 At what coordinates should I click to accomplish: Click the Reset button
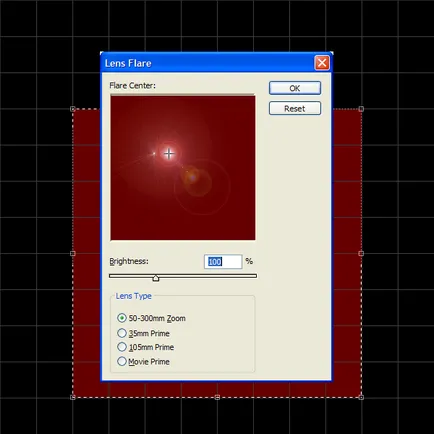tap(295, 108)
